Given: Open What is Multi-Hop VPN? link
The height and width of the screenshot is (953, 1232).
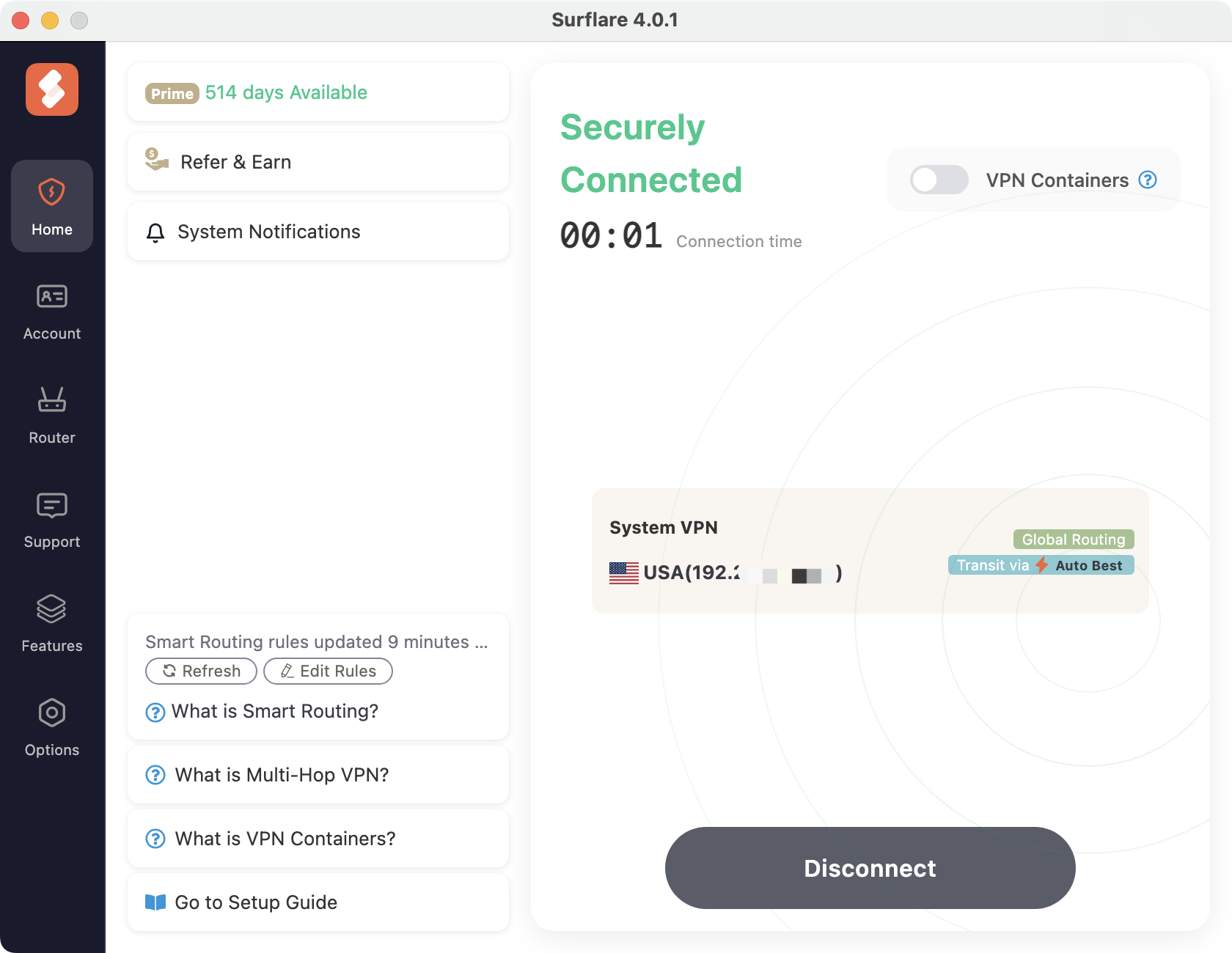Looking at the screenshot, I should pos(282,775).
